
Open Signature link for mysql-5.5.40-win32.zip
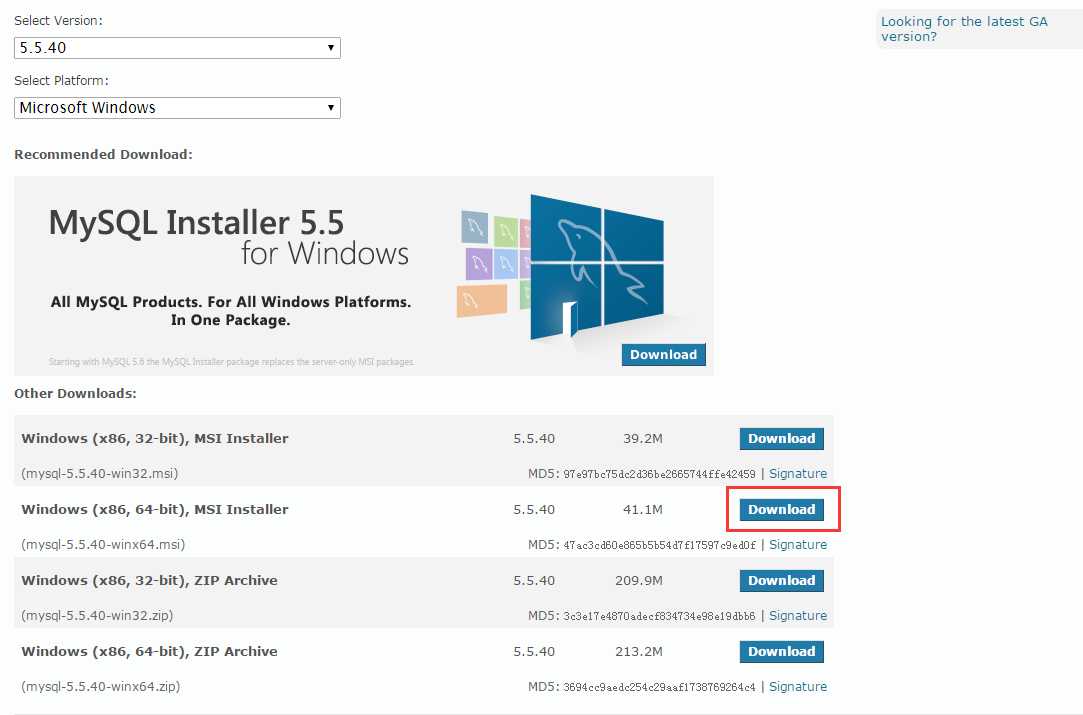pos(798,616)
